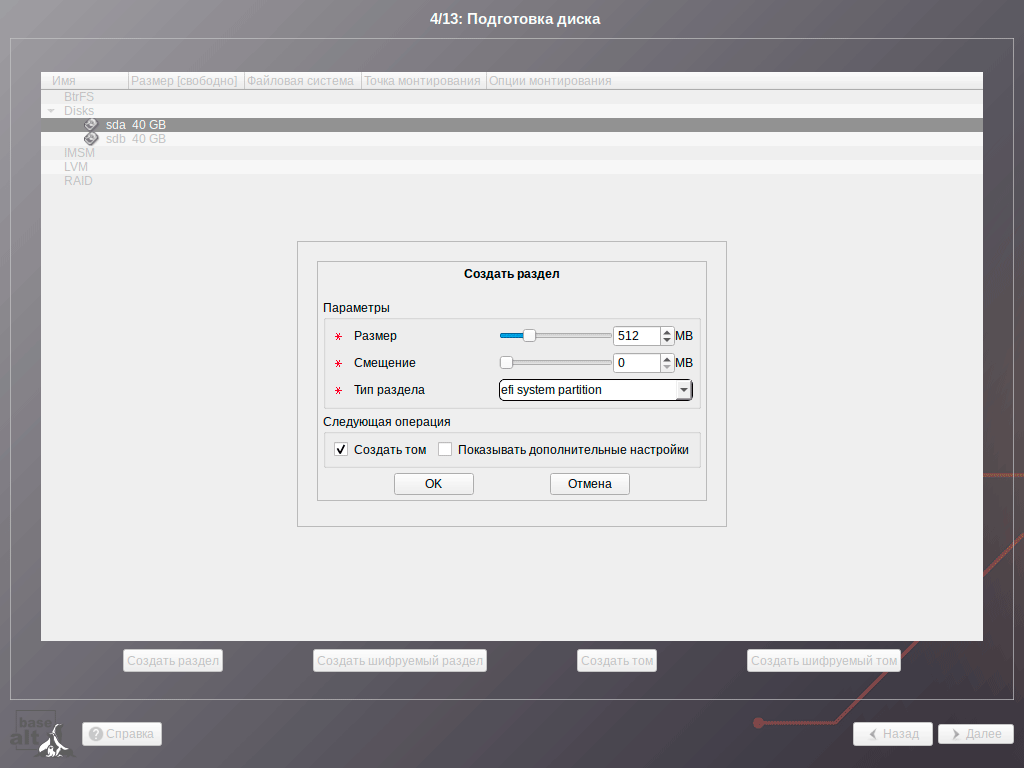Click the Размер slider handle

coord(530,336)
